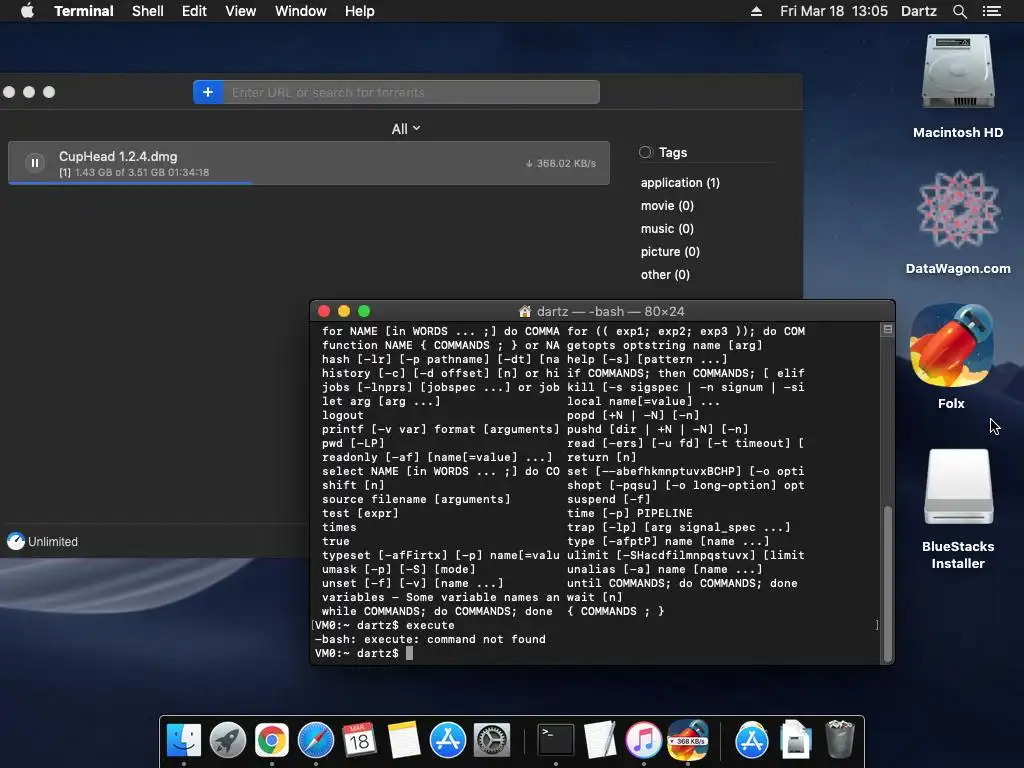Open the Edit menu
The image size is (1024, 768).
pos(194,11)
